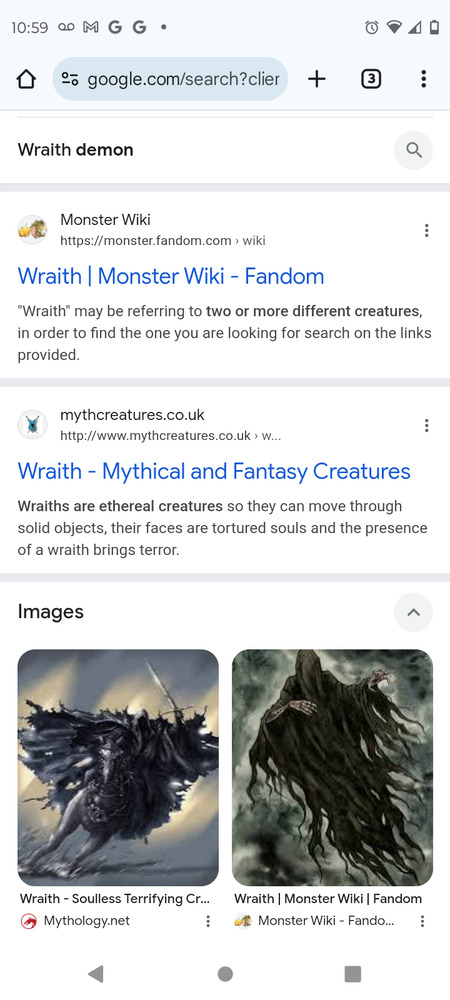The image size is (450, 1000).
Task: Open options for Mythology.net image
Action: coord(208,921)
